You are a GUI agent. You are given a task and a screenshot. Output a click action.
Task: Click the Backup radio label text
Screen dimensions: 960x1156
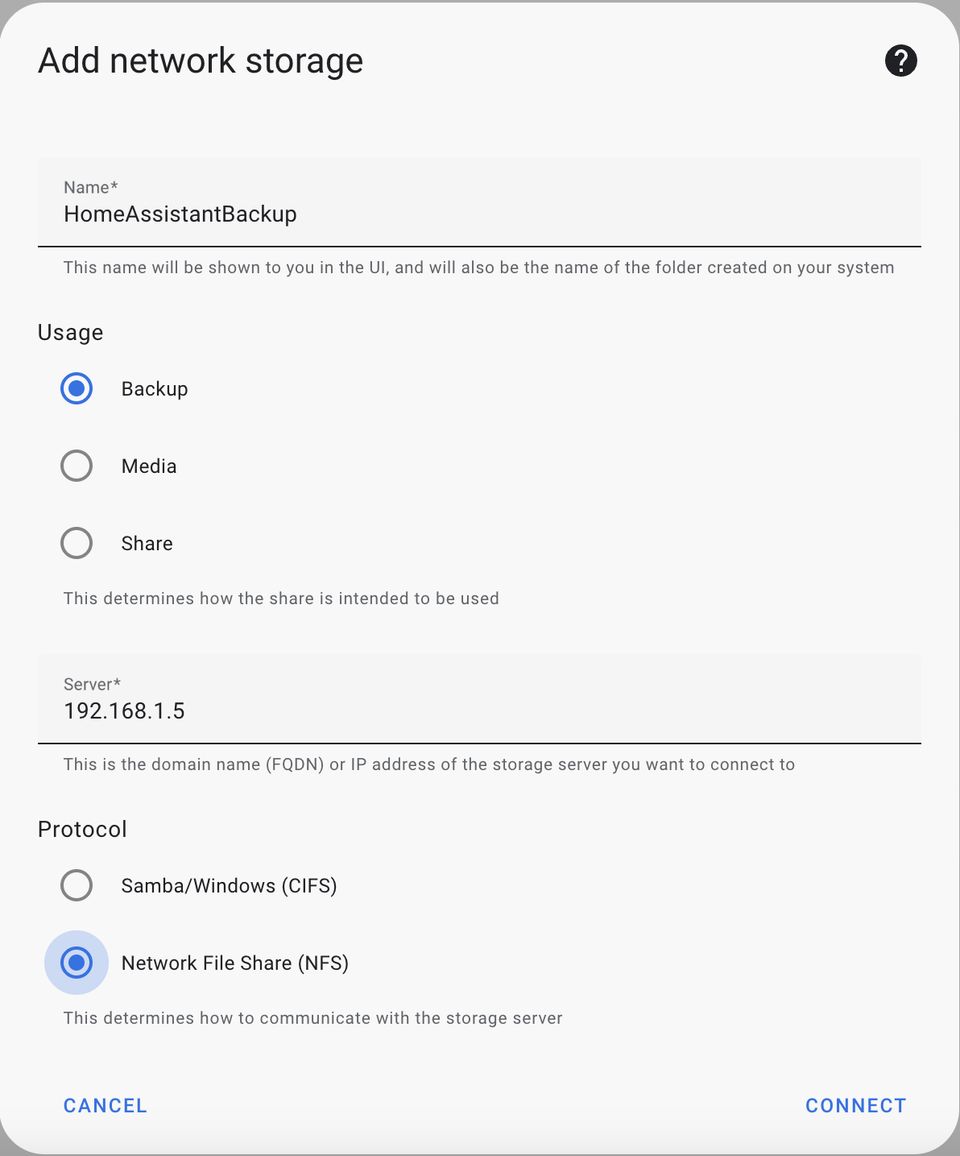click(154, 388)
